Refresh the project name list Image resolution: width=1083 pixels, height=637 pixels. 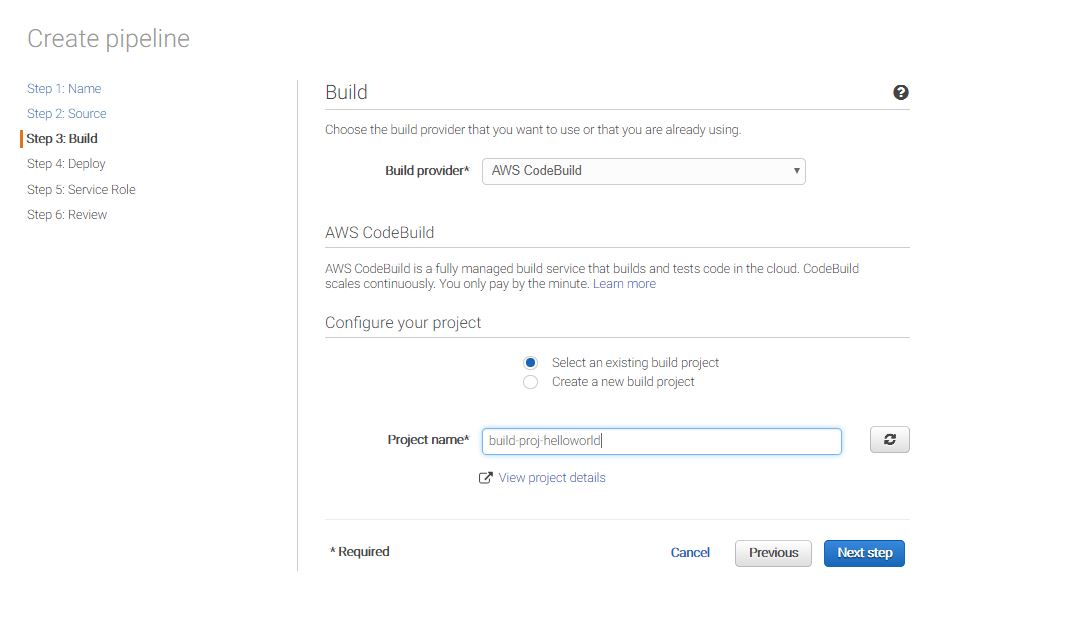point(889,440)
